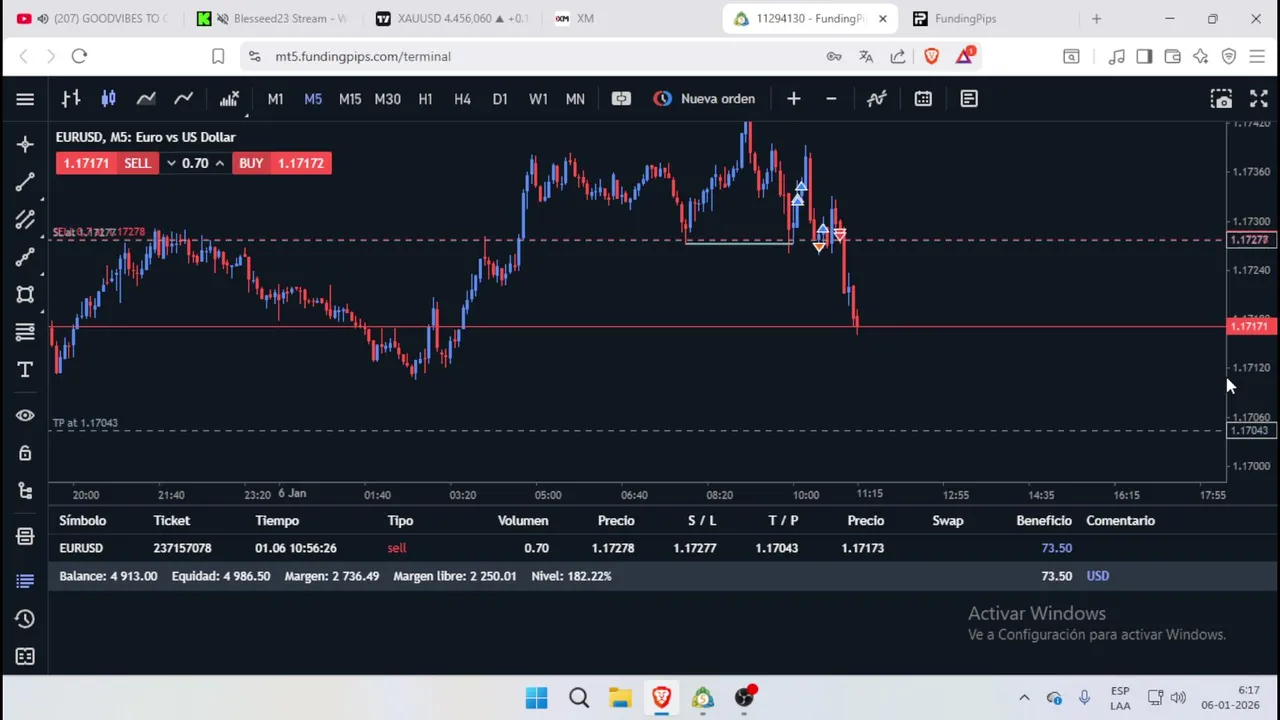Click S/L value 1.17277 in position row
This screenshot has height=720, width=1280.
pos(694,548)
